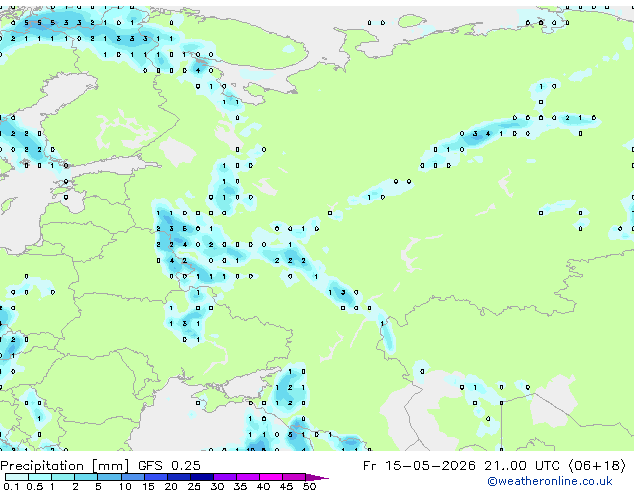Click the purple arrow tip above 50
Screen dimensions: 634x490
point(317,477)
